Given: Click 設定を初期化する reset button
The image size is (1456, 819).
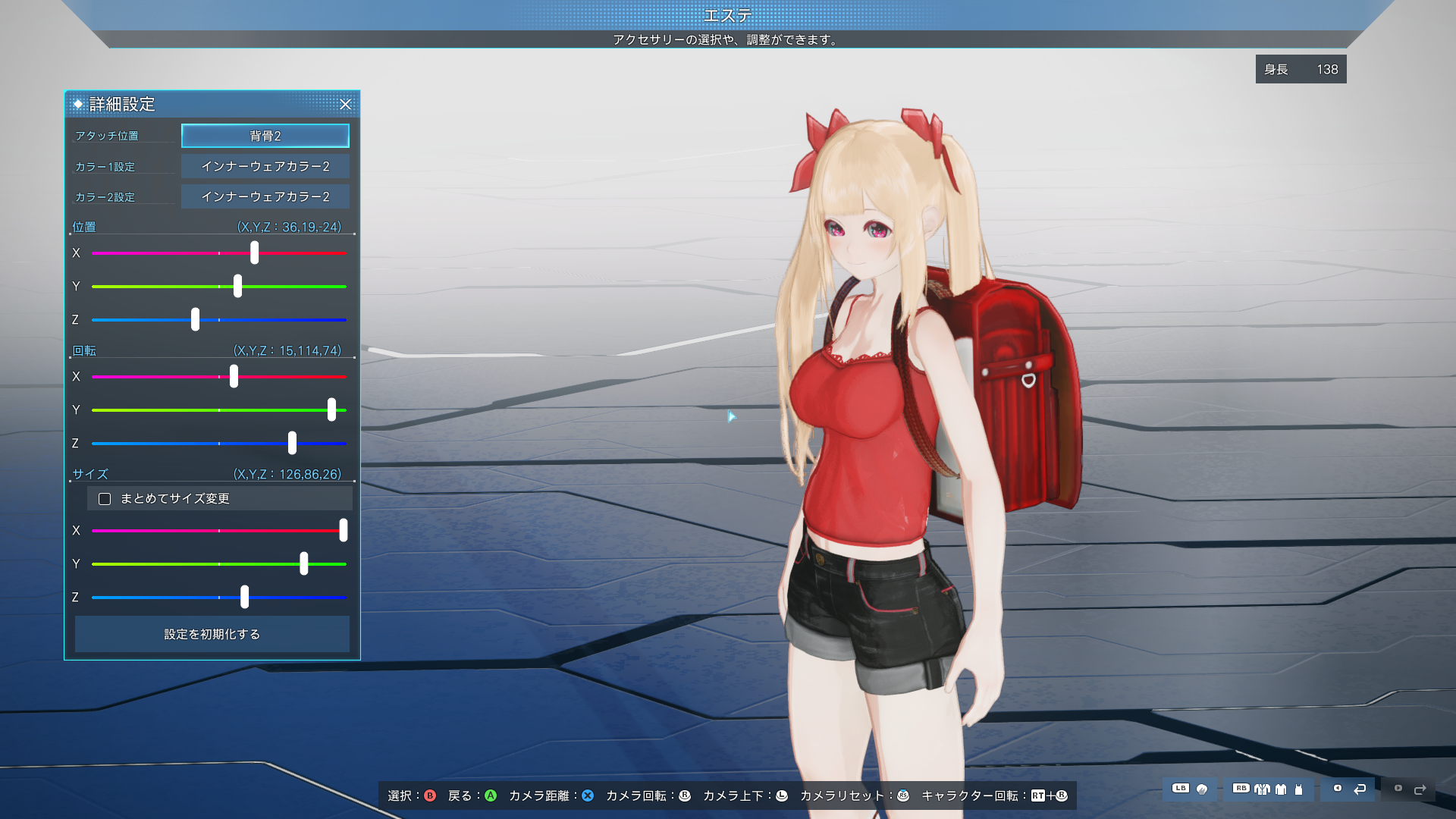Looking at the screenshot, I should coord(212,634).
